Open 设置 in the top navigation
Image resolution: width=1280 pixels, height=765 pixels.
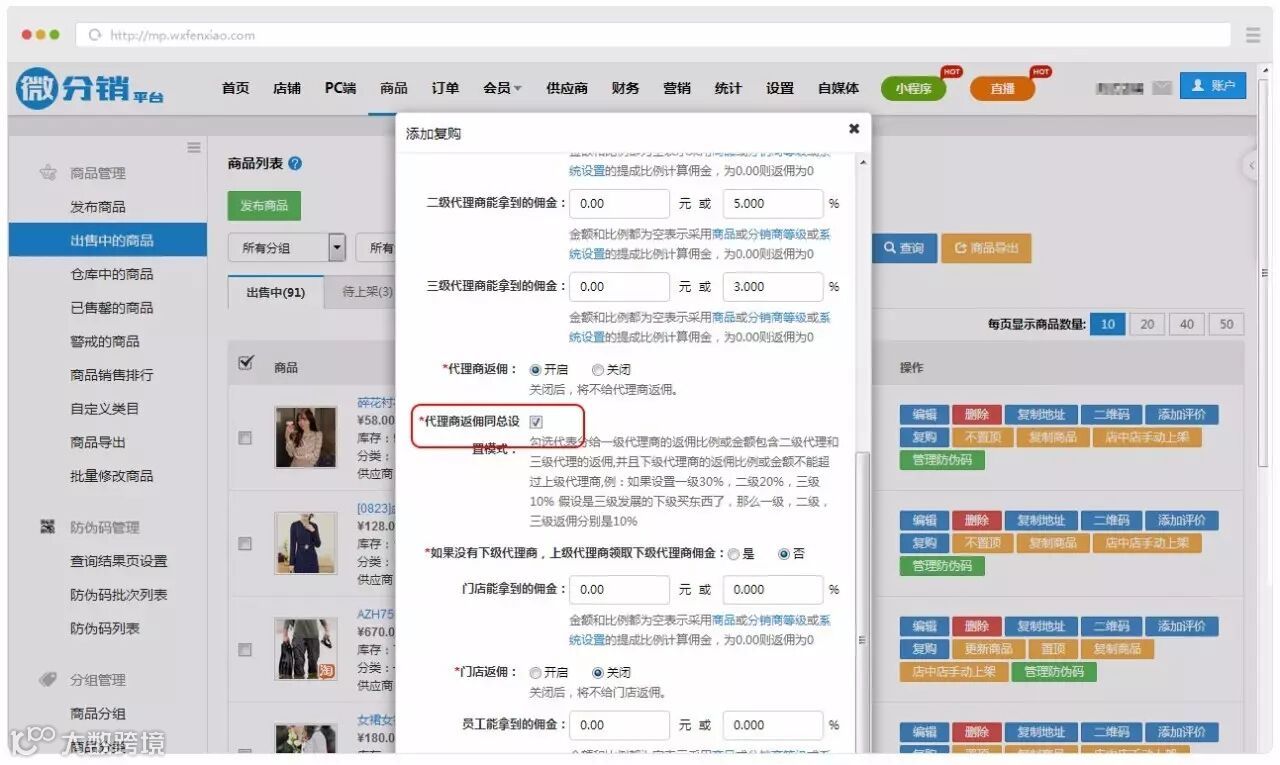pyautogui.click(x=780, y=88)
